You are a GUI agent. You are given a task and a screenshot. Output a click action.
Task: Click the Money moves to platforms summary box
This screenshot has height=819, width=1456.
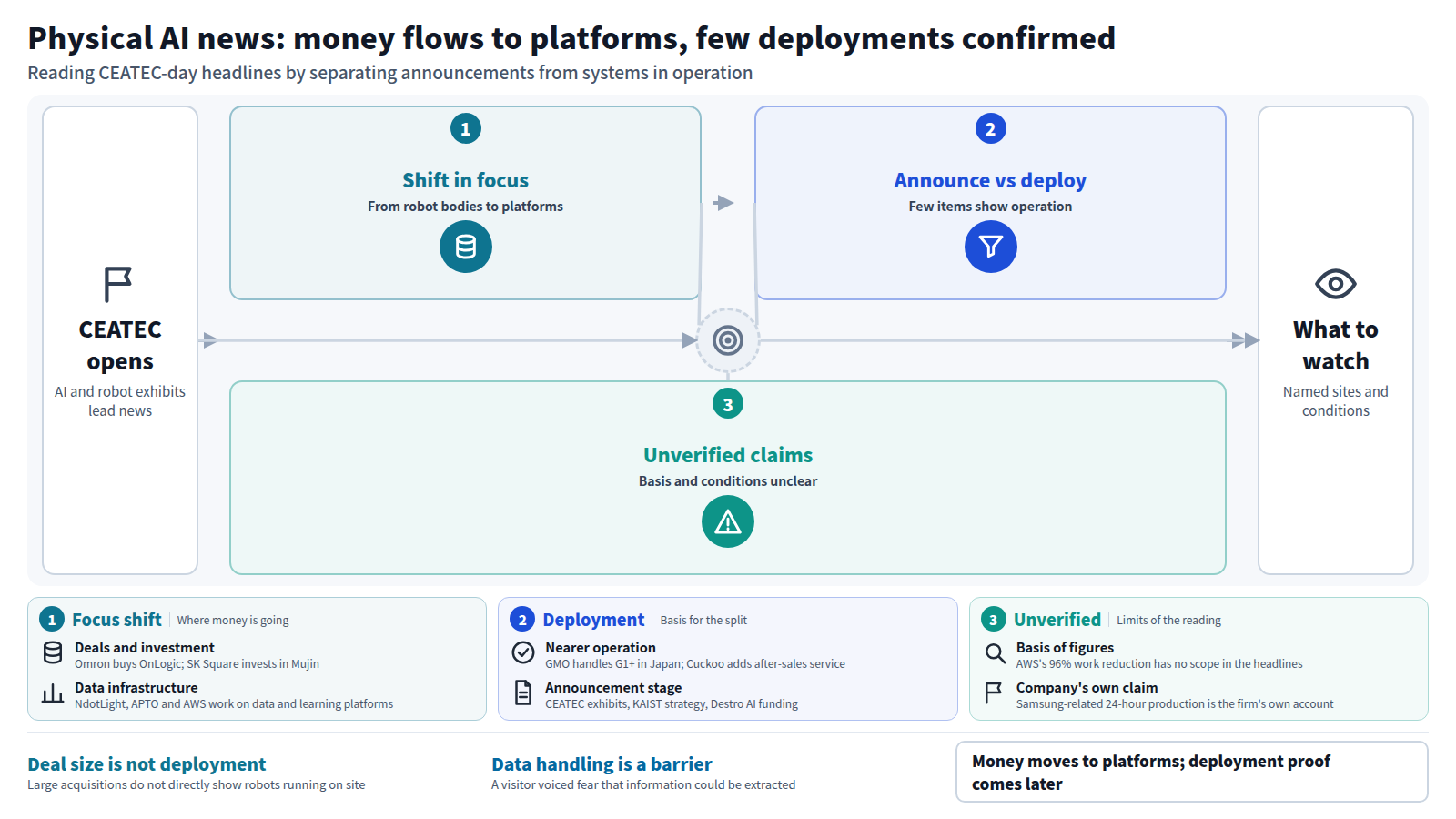point(1191,772)
